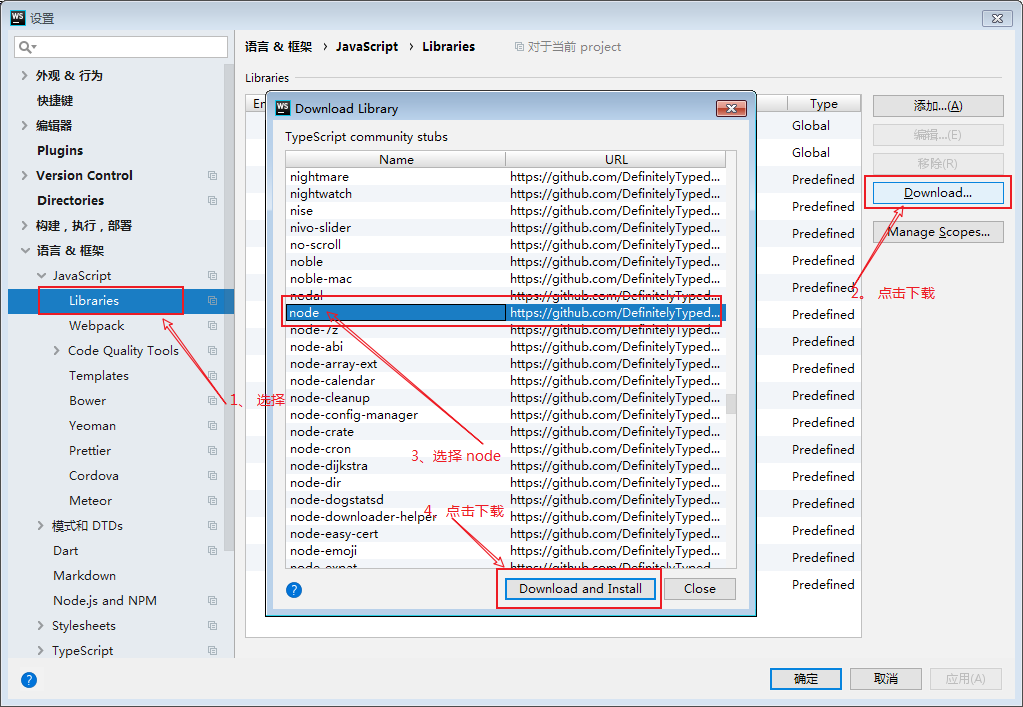Screen dimensions: 1023x707
Task: Select Templates in the settings tree
Action: [x=99, y=376]
